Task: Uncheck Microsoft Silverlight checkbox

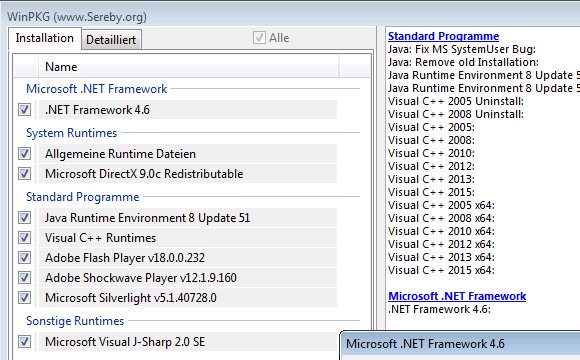Action: [24, 297]
